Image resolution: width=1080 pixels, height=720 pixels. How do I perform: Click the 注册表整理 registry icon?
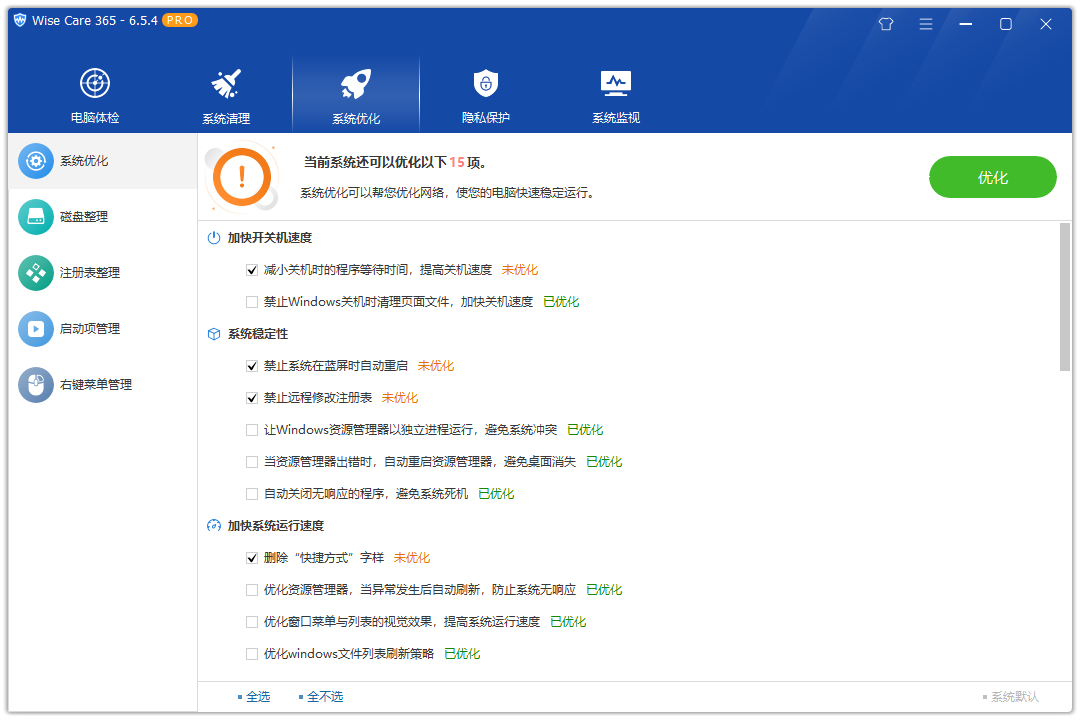click(36, 273)
